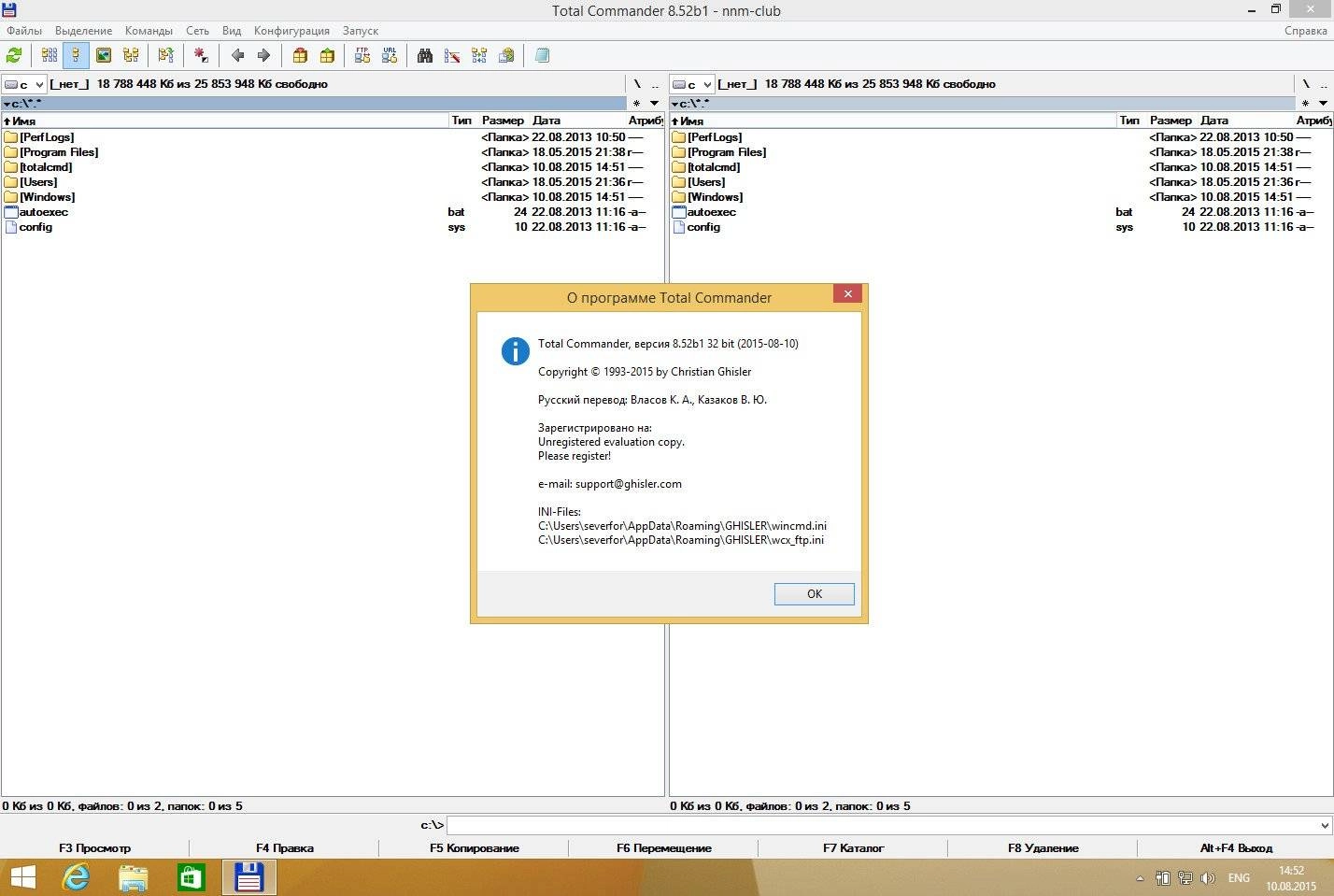Viewport: 1334px width, 896px height.
Task: Click OK in the About dialog
Action: pos(815,594)
